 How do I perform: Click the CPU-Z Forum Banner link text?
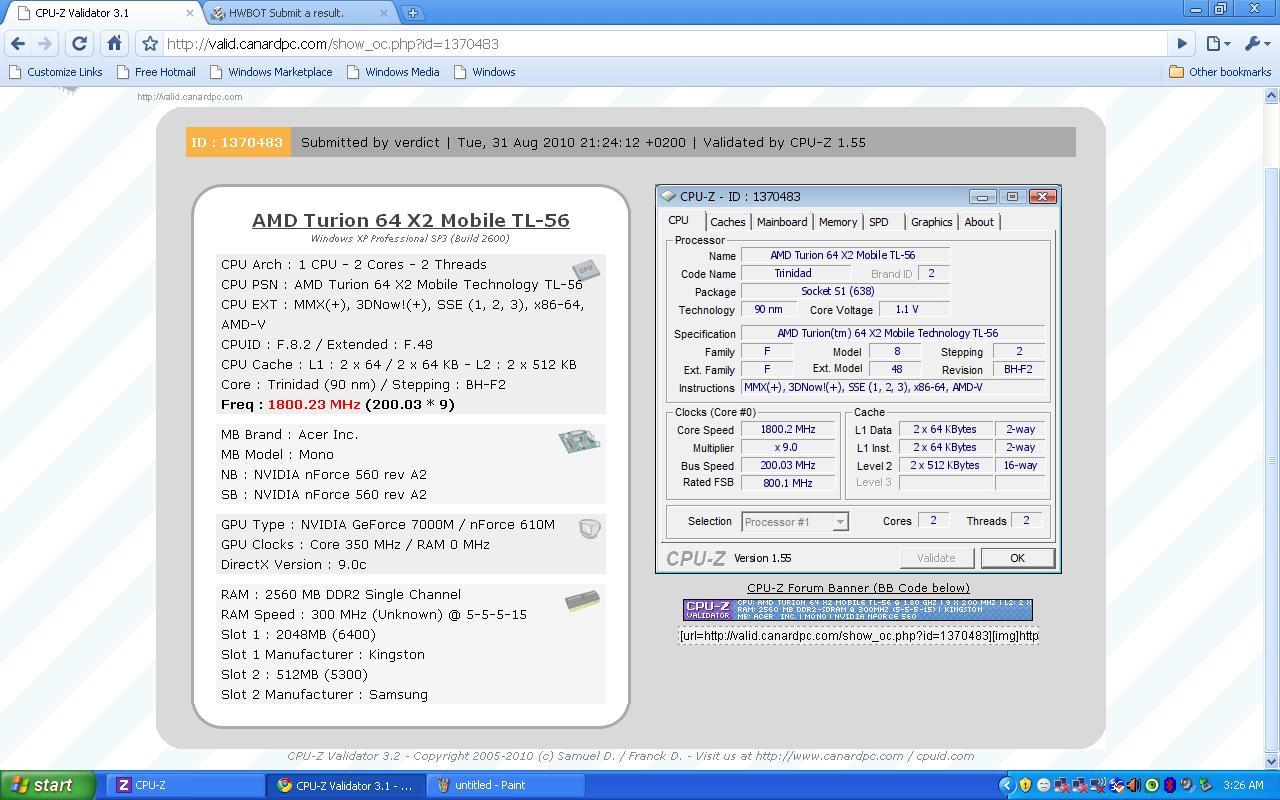[858, 588]
